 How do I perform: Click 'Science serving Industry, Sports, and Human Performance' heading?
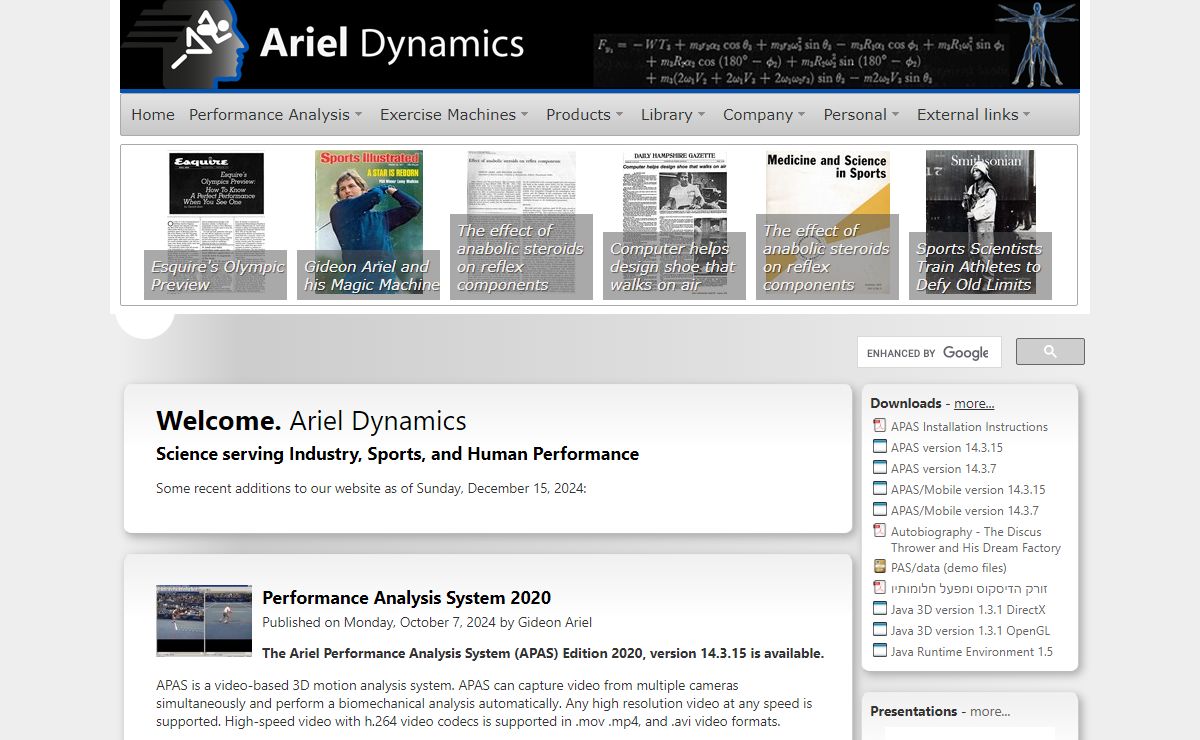point(397,454)
